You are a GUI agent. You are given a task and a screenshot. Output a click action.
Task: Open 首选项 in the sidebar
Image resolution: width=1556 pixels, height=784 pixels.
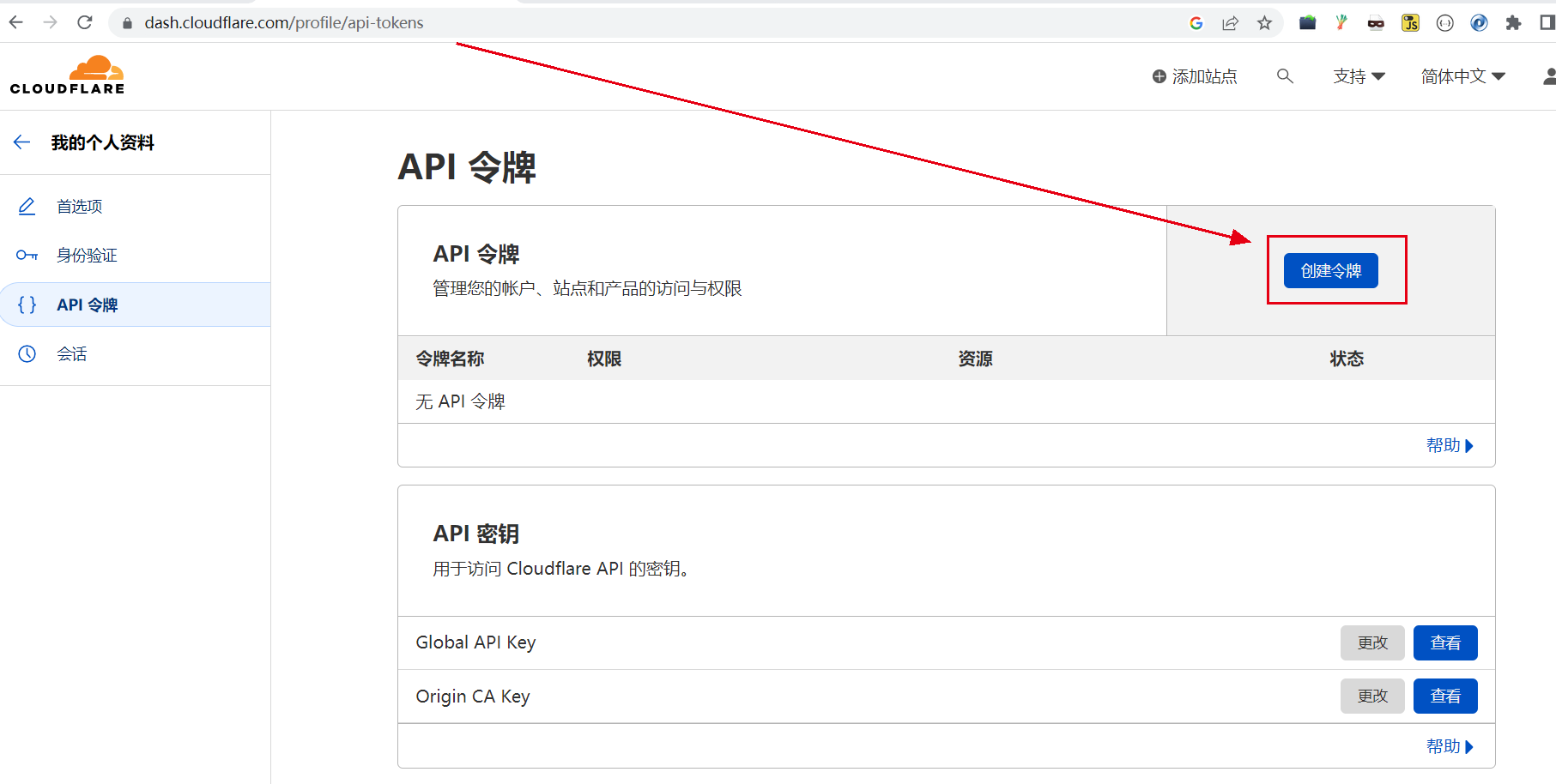click(136, 206)
